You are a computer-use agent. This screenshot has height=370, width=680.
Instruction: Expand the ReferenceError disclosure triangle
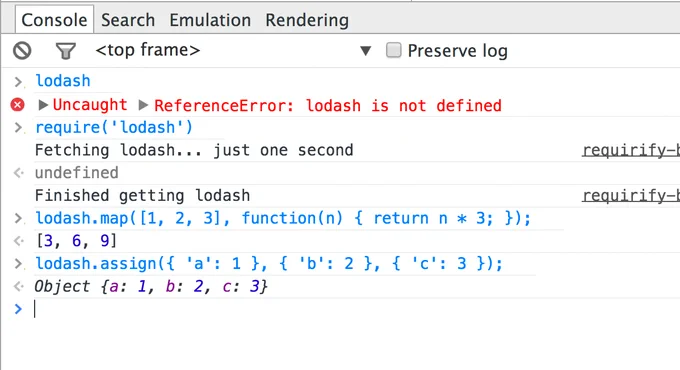point(144,105)
